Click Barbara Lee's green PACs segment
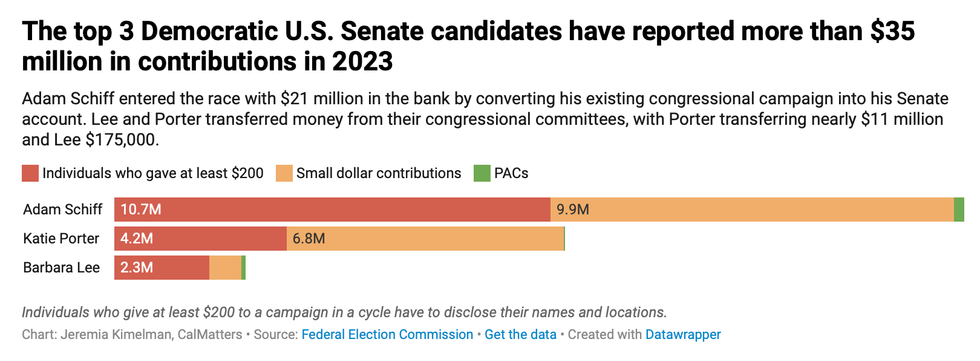980x361 pixels. [x=243, y=267]
